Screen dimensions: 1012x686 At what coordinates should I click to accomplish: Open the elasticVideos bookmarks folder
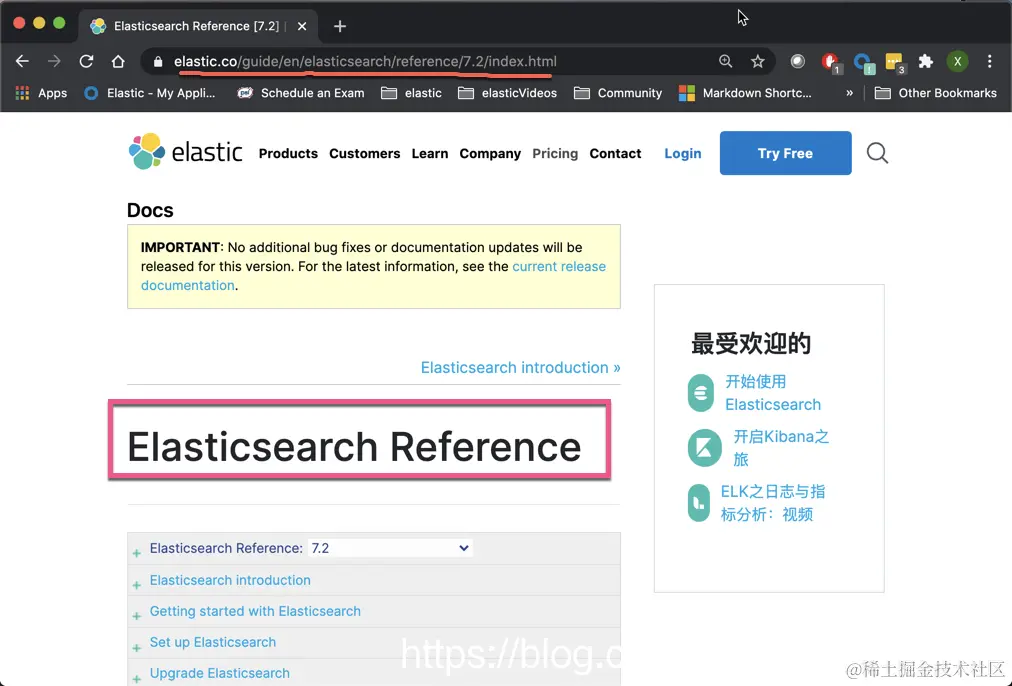coord(507,93)
